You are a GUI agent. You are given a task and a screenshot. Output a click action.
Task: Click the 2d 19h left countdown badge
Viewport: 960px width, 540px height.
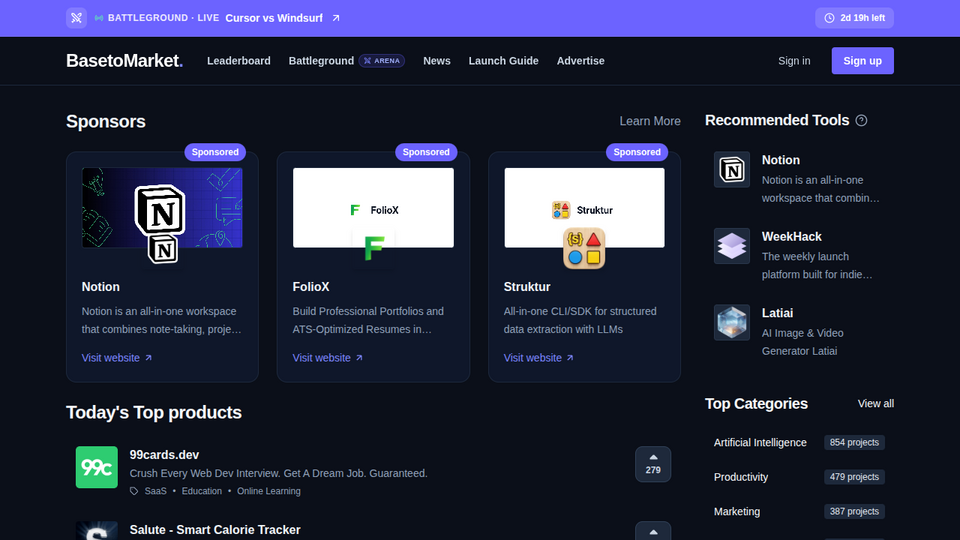[854, 18]
